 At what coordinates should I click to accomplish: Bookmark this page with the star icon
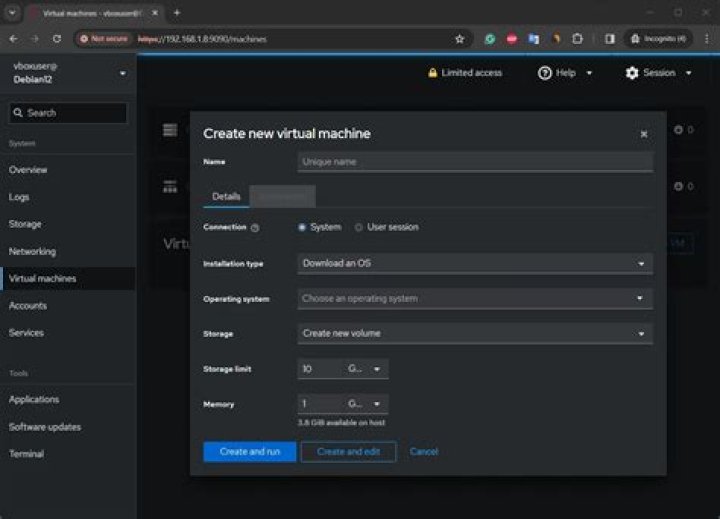460,39
